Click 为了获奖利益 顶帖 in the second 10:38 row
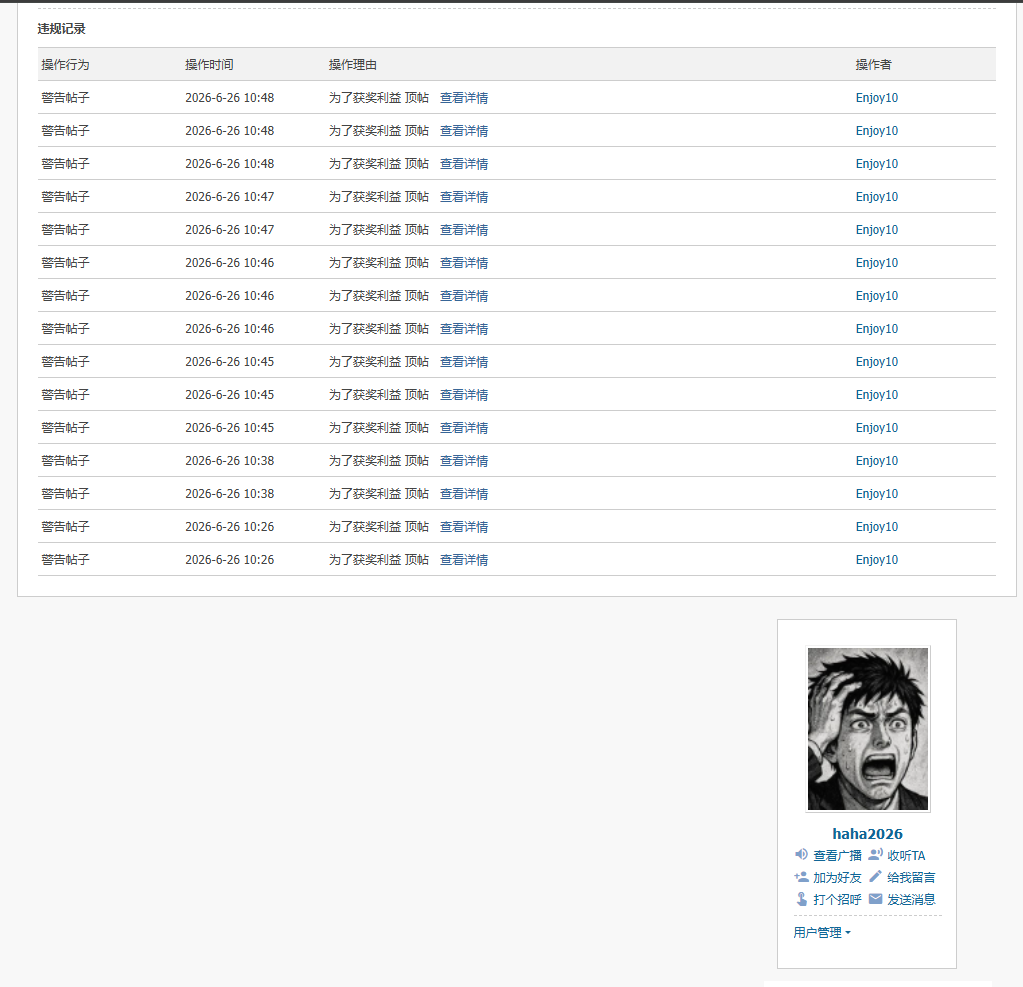Viewport: 1023px width, 987px height. 378,494
